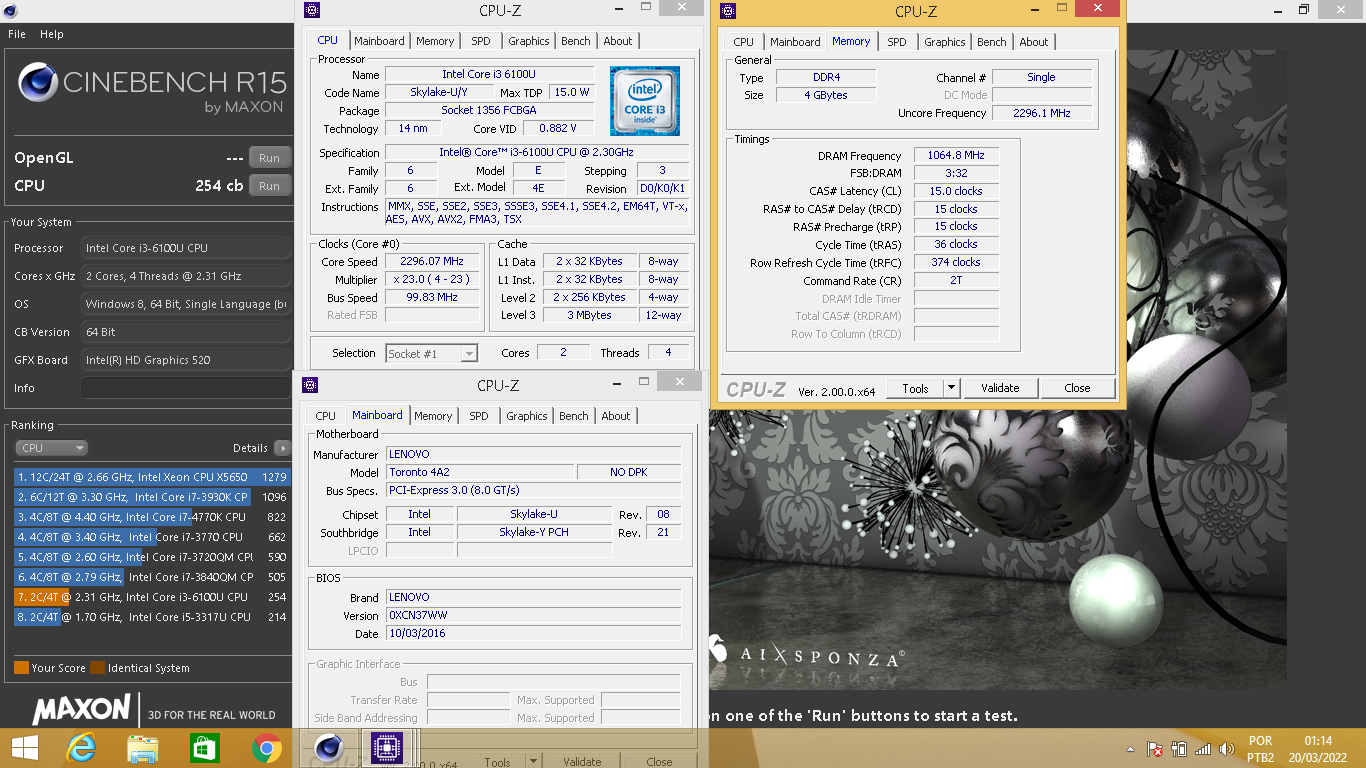This screenshot has width=1366, height=768.
Task: Show hidden system tray icons
Action: coord(1131,749)
